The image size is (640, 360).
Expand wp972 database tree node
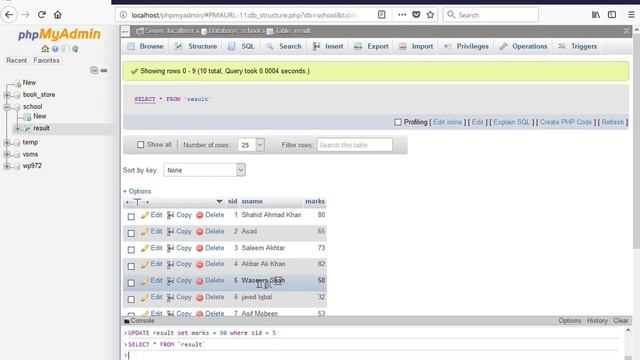pyautogui.click(x=7, y=166)
